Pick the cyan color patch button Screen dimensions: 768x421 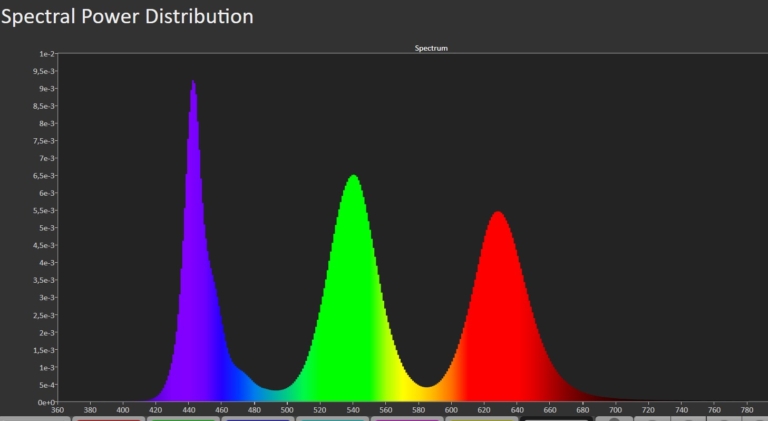pyautogui.click(x=332, y=418)
